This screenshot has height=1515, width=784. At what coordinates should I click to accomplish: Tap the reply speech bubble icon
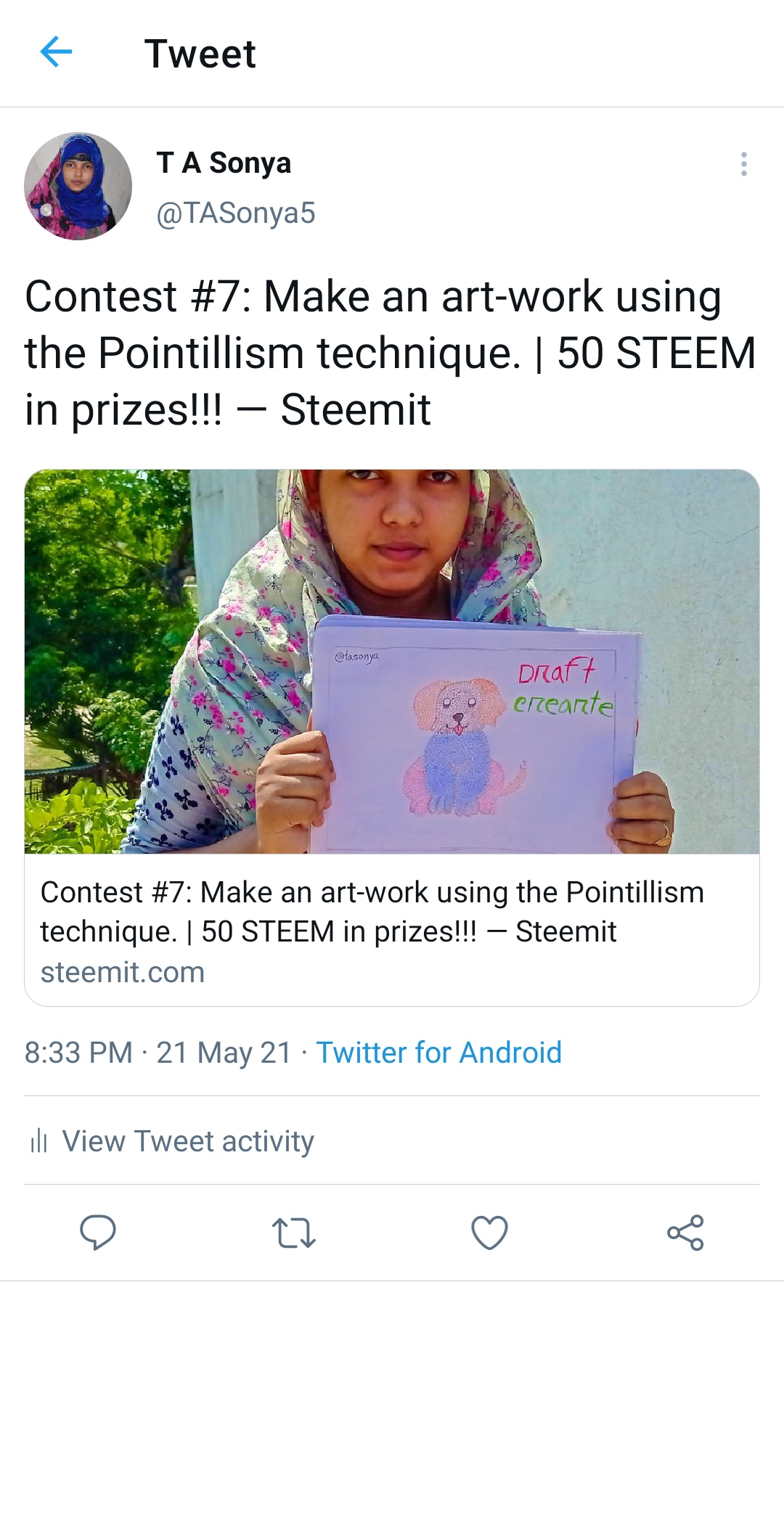[x=98, y=1232]
